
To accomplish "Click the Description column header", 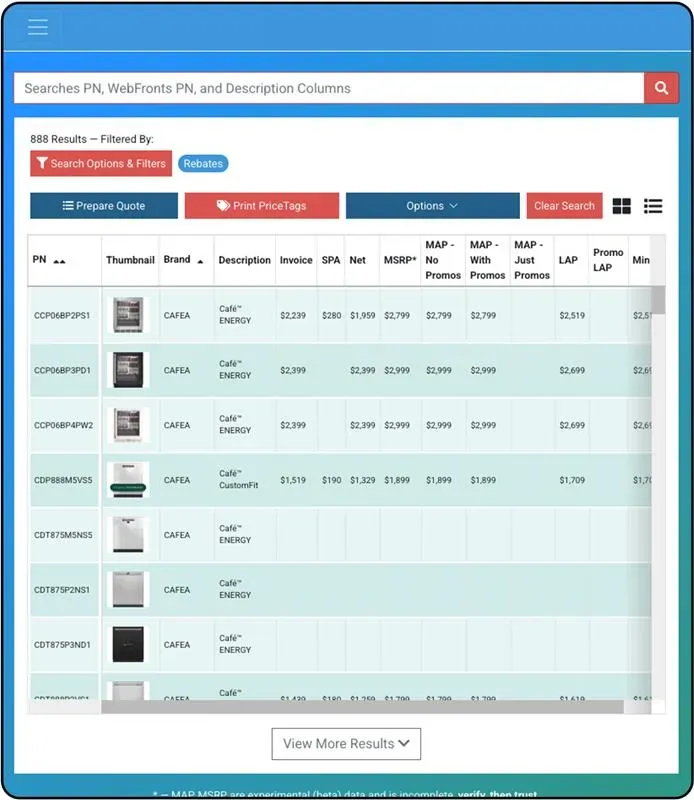I will coord(244,260).
